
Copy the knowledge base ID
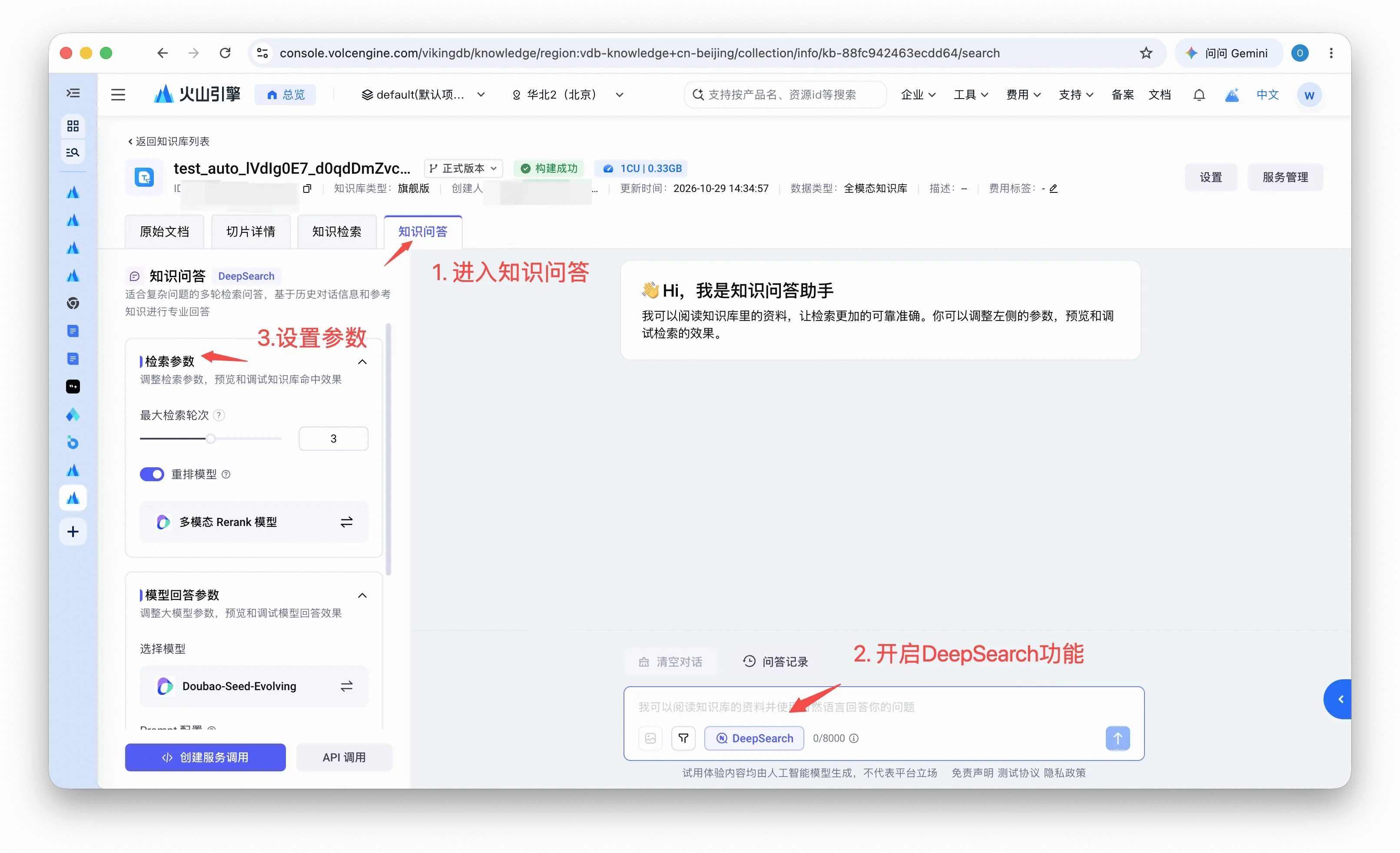tap(307, 188)
